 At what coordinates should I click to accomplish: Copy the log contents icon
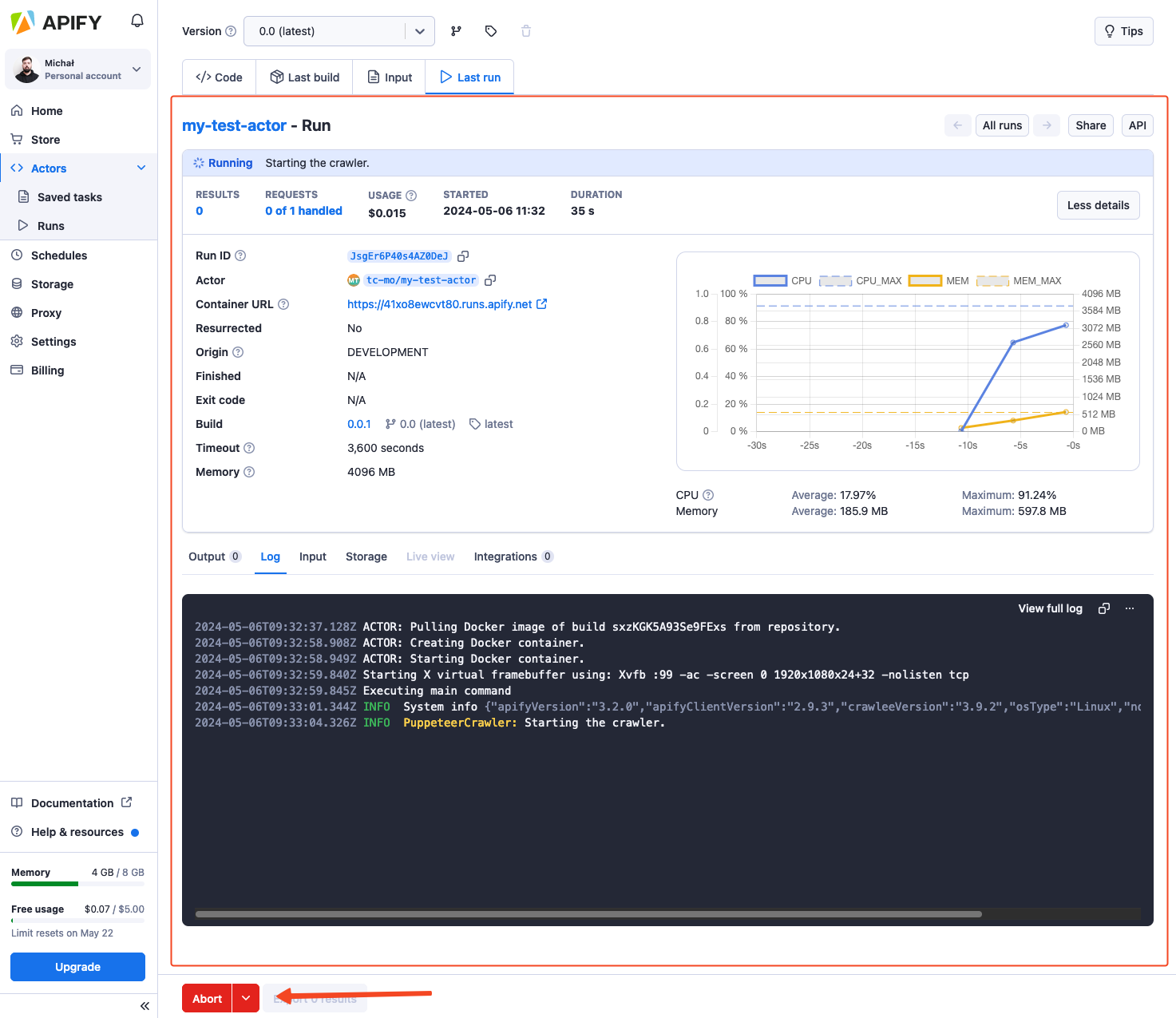[1104, 608]
